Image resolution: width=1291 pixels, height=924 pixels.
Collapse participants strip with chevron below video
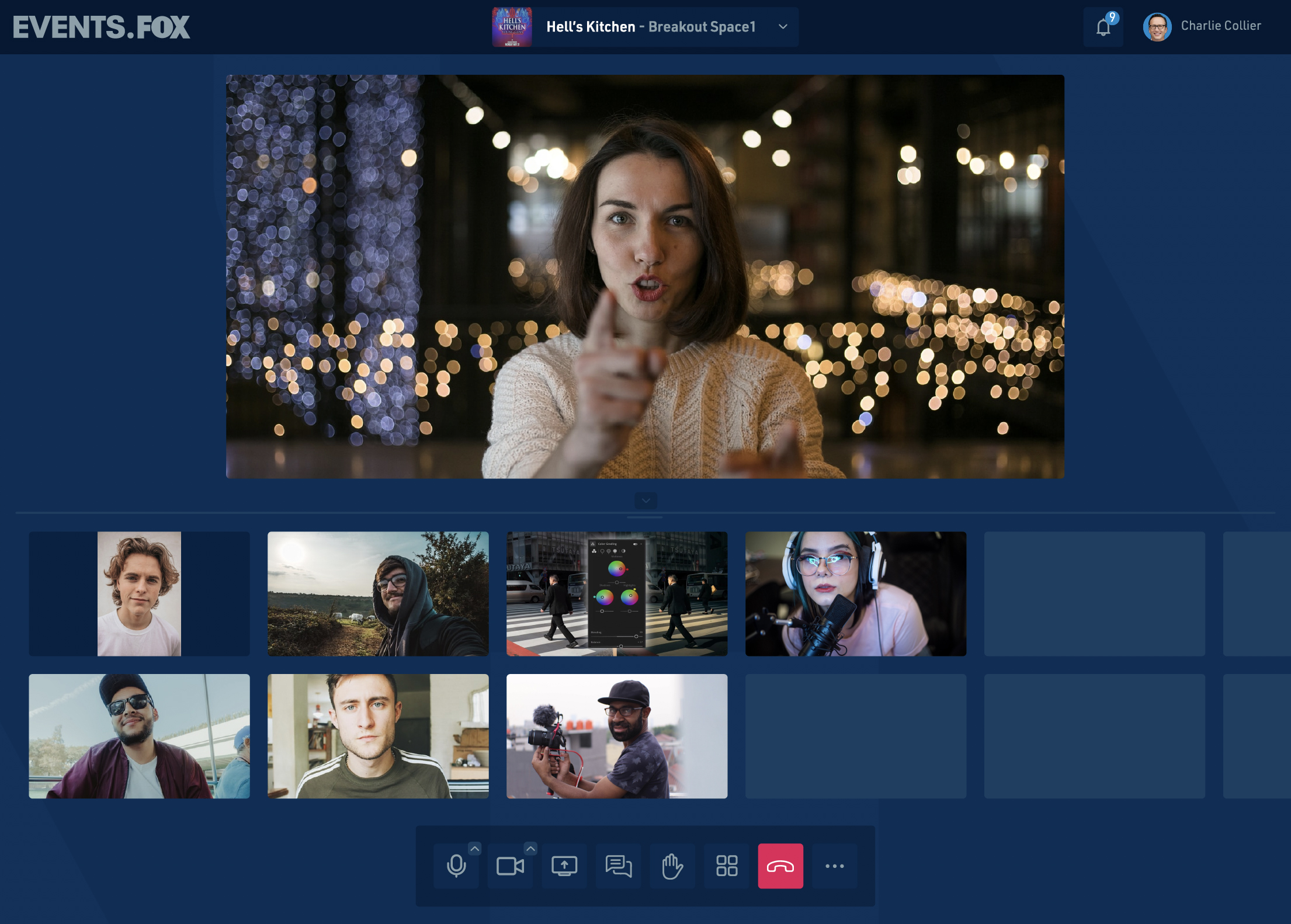tap(646, 501)
